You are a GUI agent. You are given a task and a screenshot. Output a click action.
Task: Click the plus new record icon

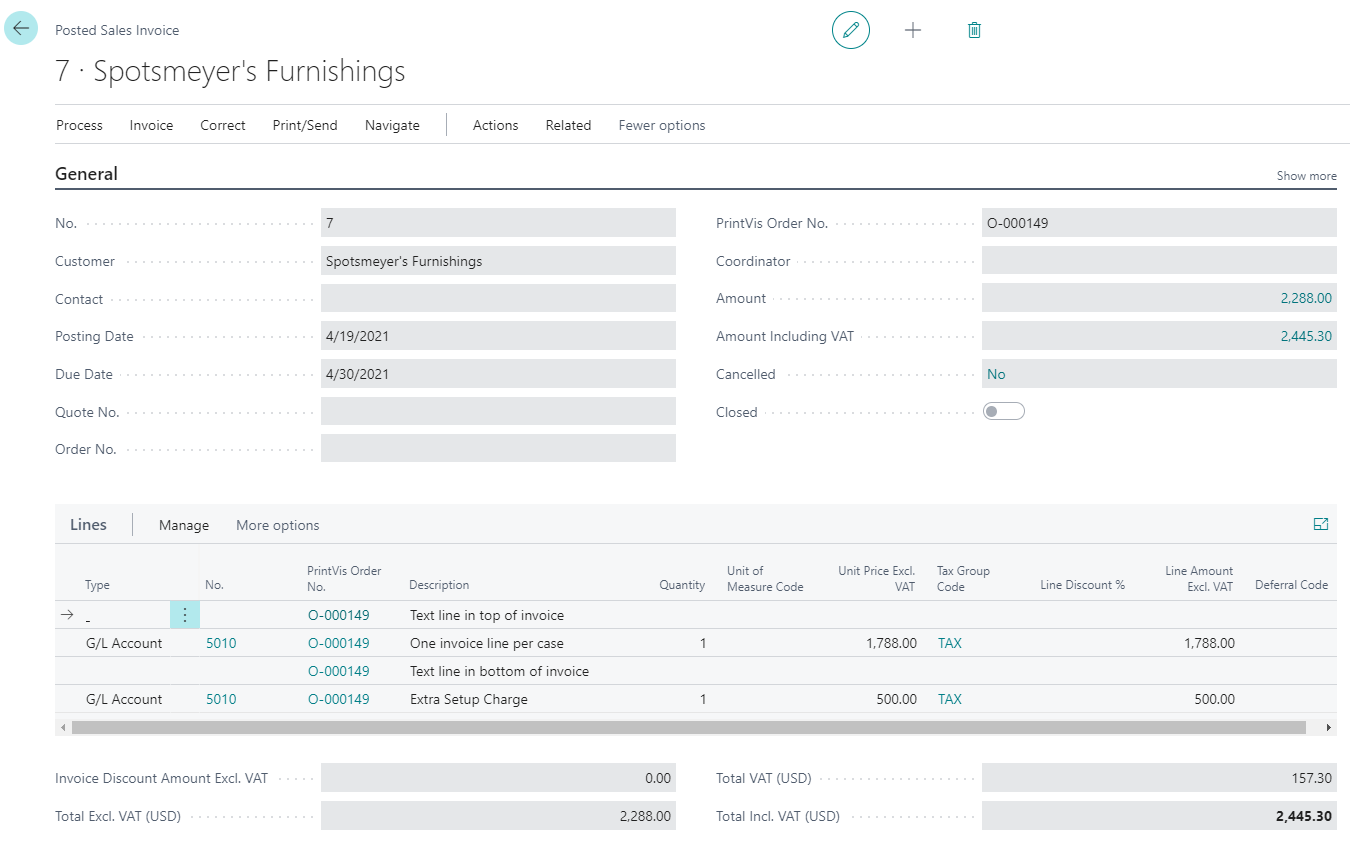tap(913, 30)
